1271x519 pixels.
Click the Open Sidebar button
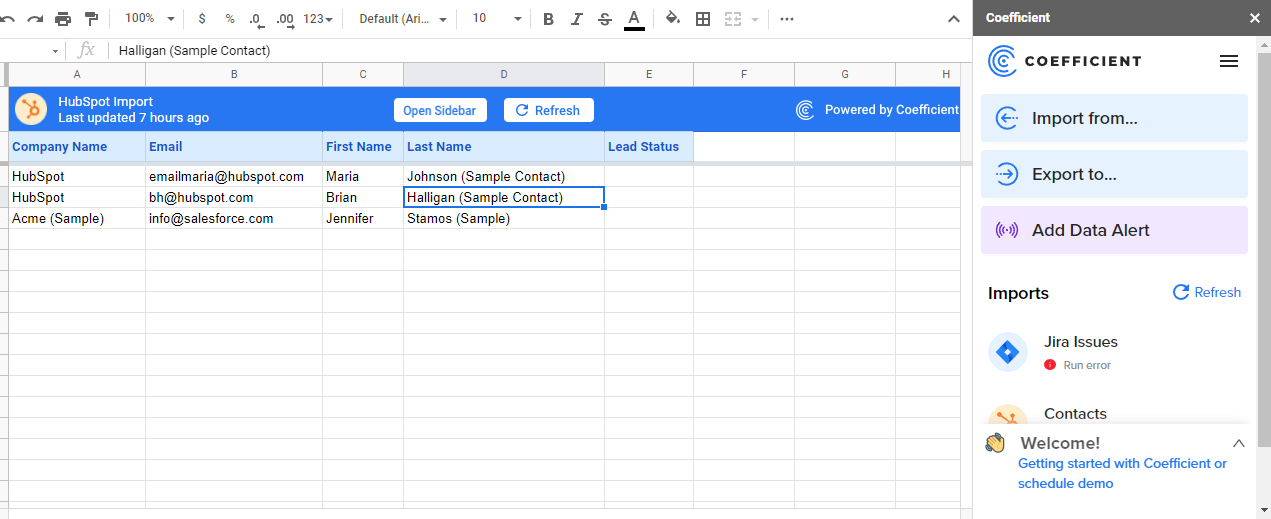pyautogui.click(x=440, y=110)
